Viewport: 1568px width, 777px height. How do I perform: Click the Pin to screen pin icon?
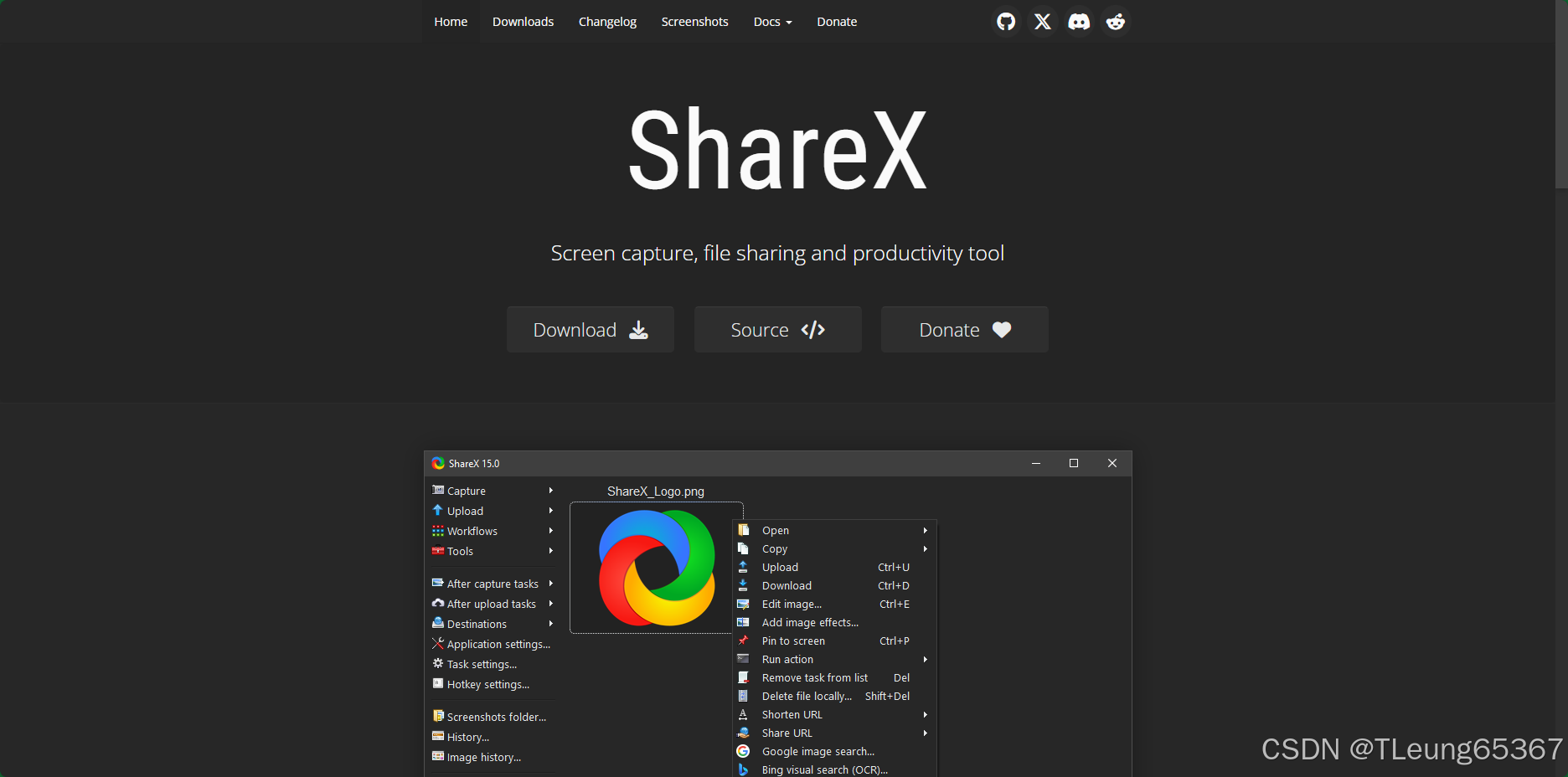[x=743, y=641]
